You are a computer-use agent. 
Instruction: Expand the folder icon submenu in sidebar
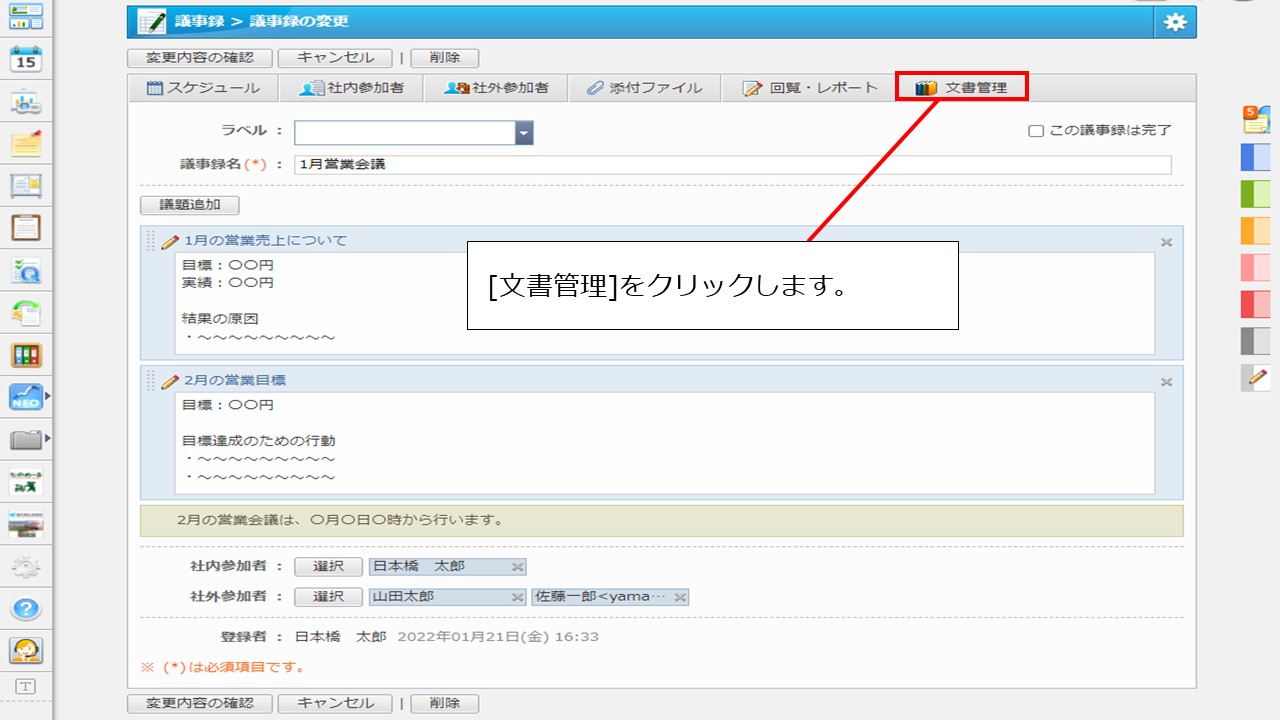click(47, 439)
